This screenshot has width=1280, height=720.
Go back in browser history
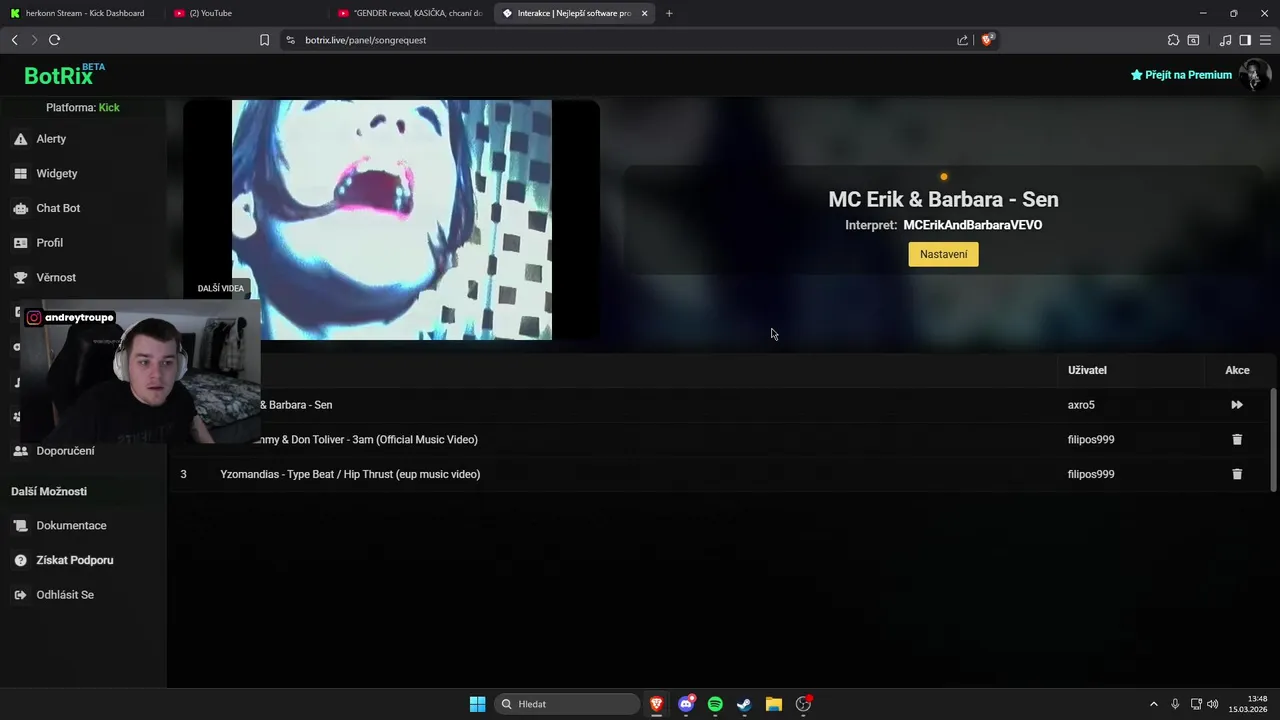click(14, 40)
